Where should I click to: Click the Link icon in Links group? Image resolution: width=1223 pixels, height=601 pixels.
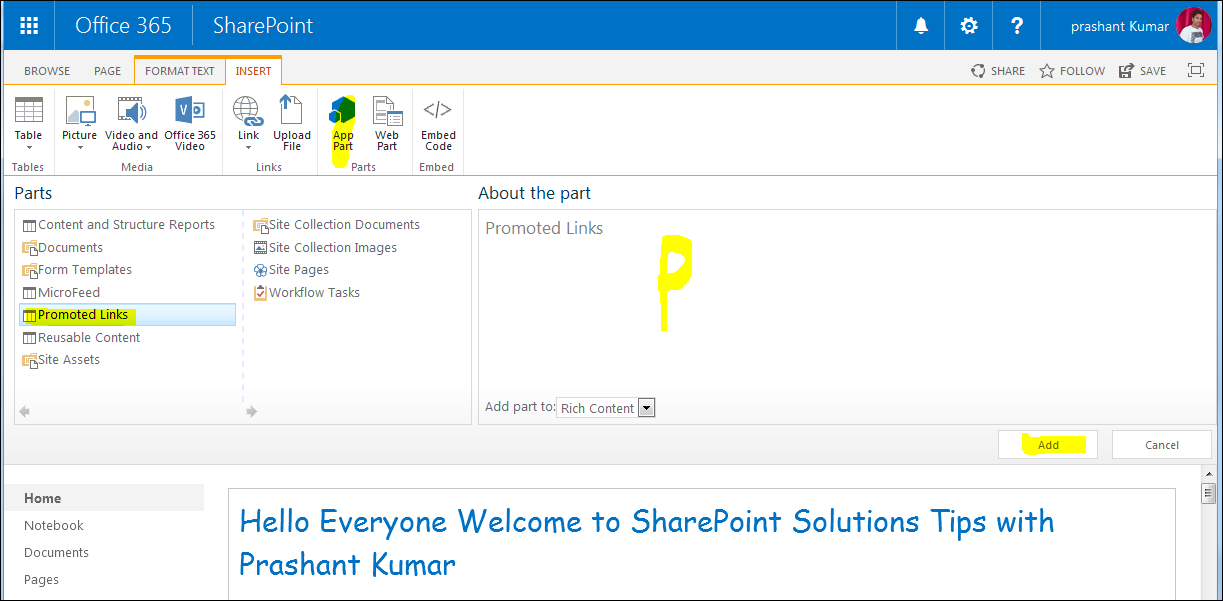point(248,110)
